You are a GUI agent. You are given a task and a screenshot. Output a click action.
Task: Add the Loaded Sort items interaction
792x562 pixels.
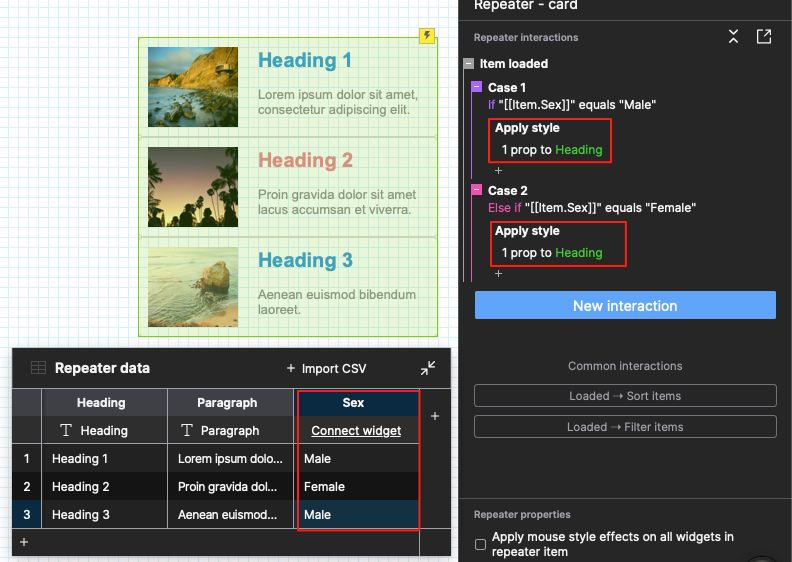point(625,396)
